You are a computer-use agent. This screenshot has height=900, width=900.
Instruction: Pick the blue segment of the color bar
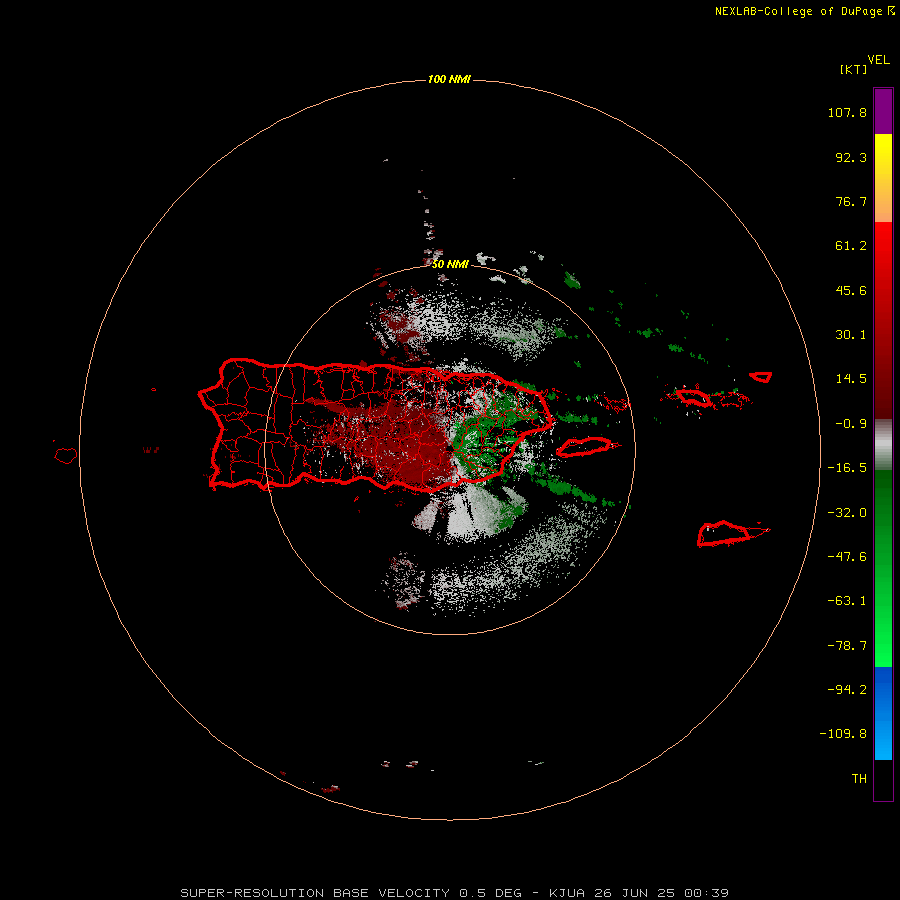(x=883, y=713)
